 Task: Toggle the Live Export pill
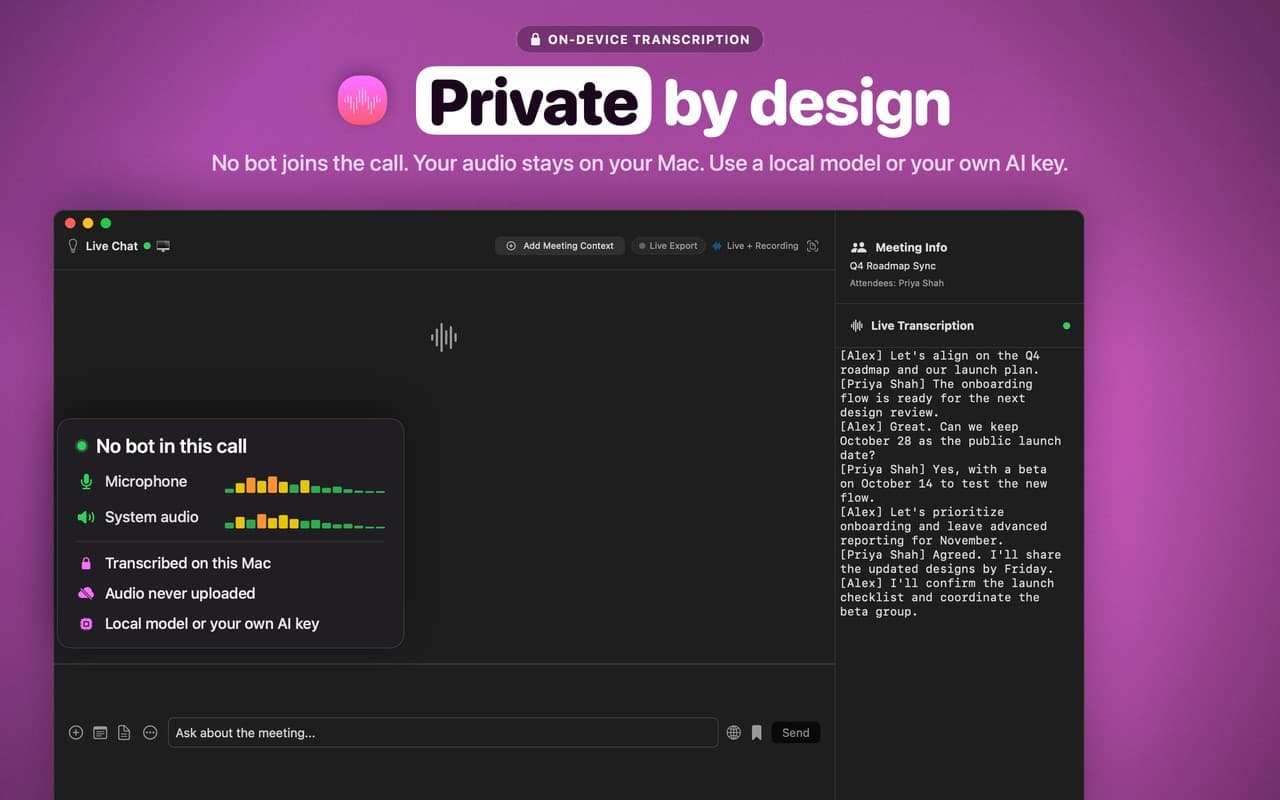point(668,246)
